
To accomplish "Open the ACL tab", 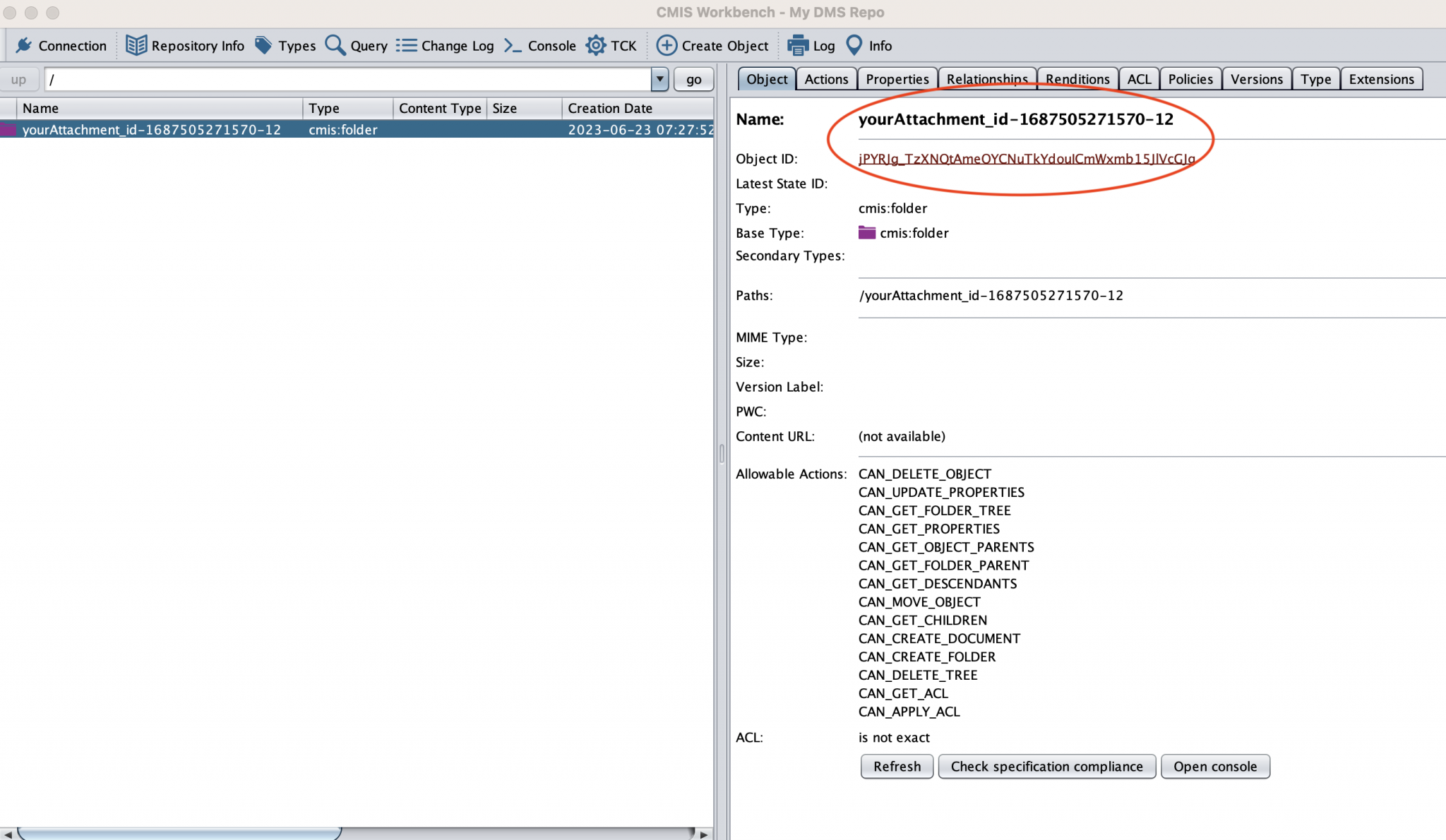I will (1140, 78).
